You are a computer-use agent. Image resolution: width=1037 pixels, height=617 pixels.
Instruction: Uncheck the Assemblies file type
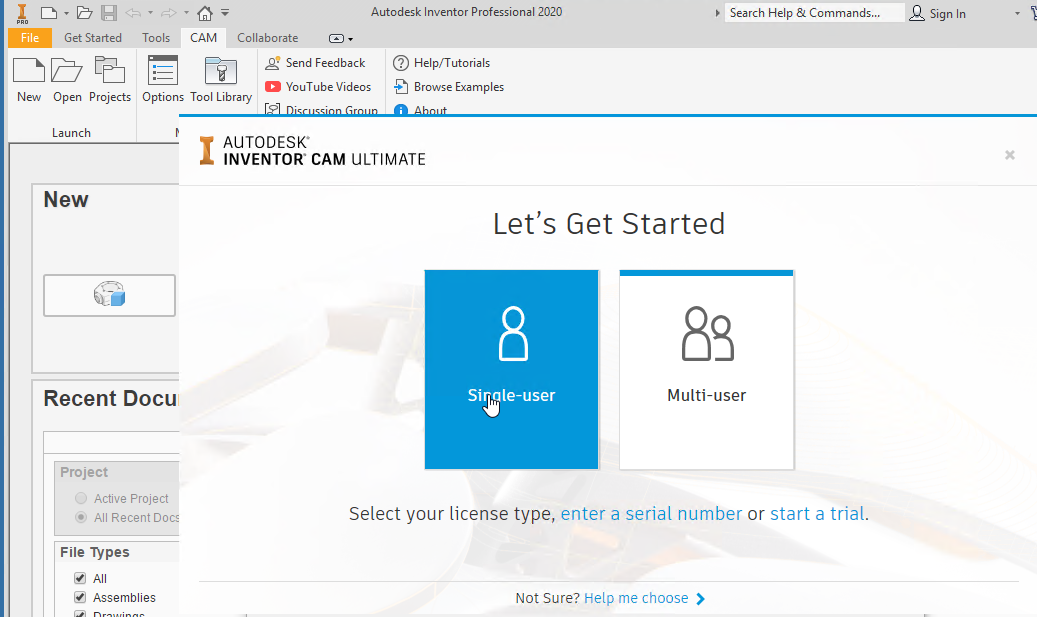click(79, 597)
